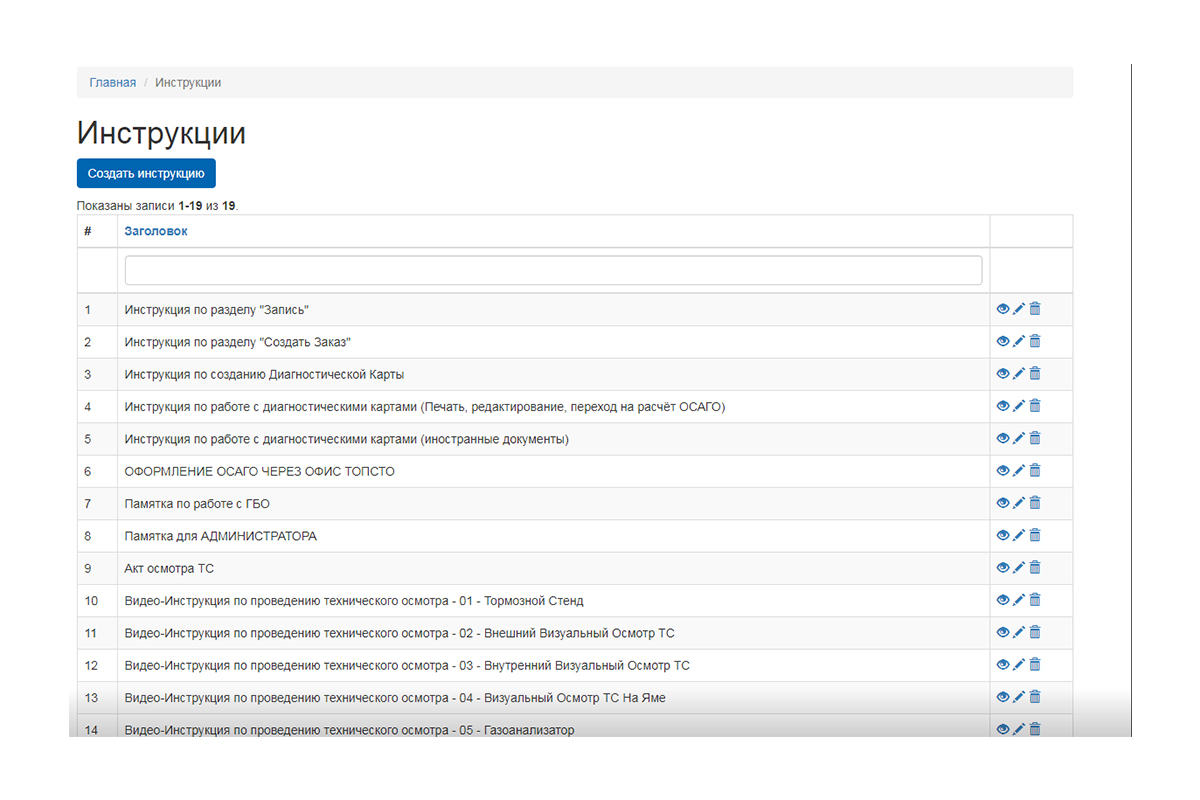View 'Инструкция по созданию Диагностической Карты' eye icon
This screenshot has height=800, width=1200.
click(1003, 373)
